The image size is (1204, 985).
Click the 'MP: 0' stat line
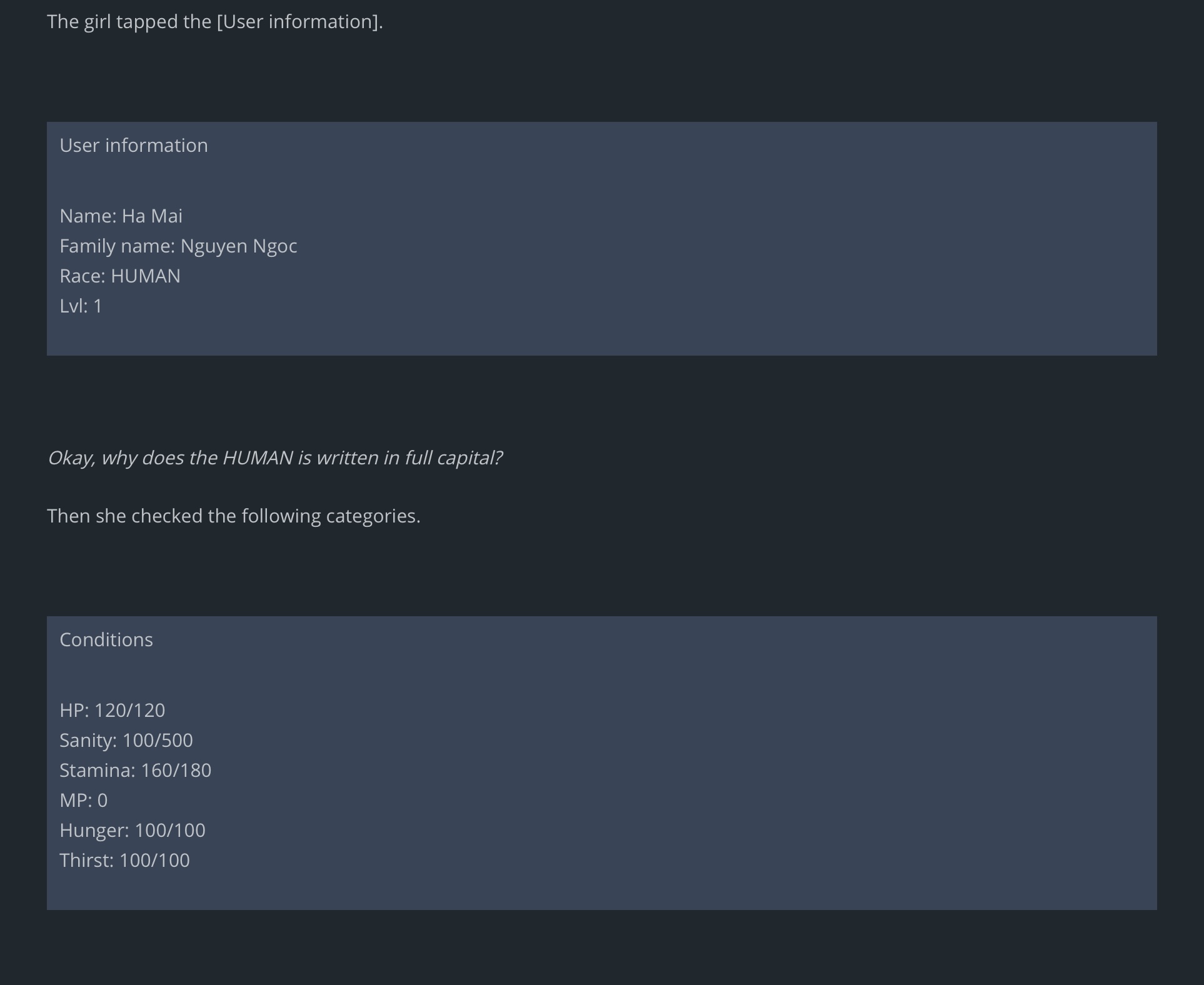click(x=84, y=801)
